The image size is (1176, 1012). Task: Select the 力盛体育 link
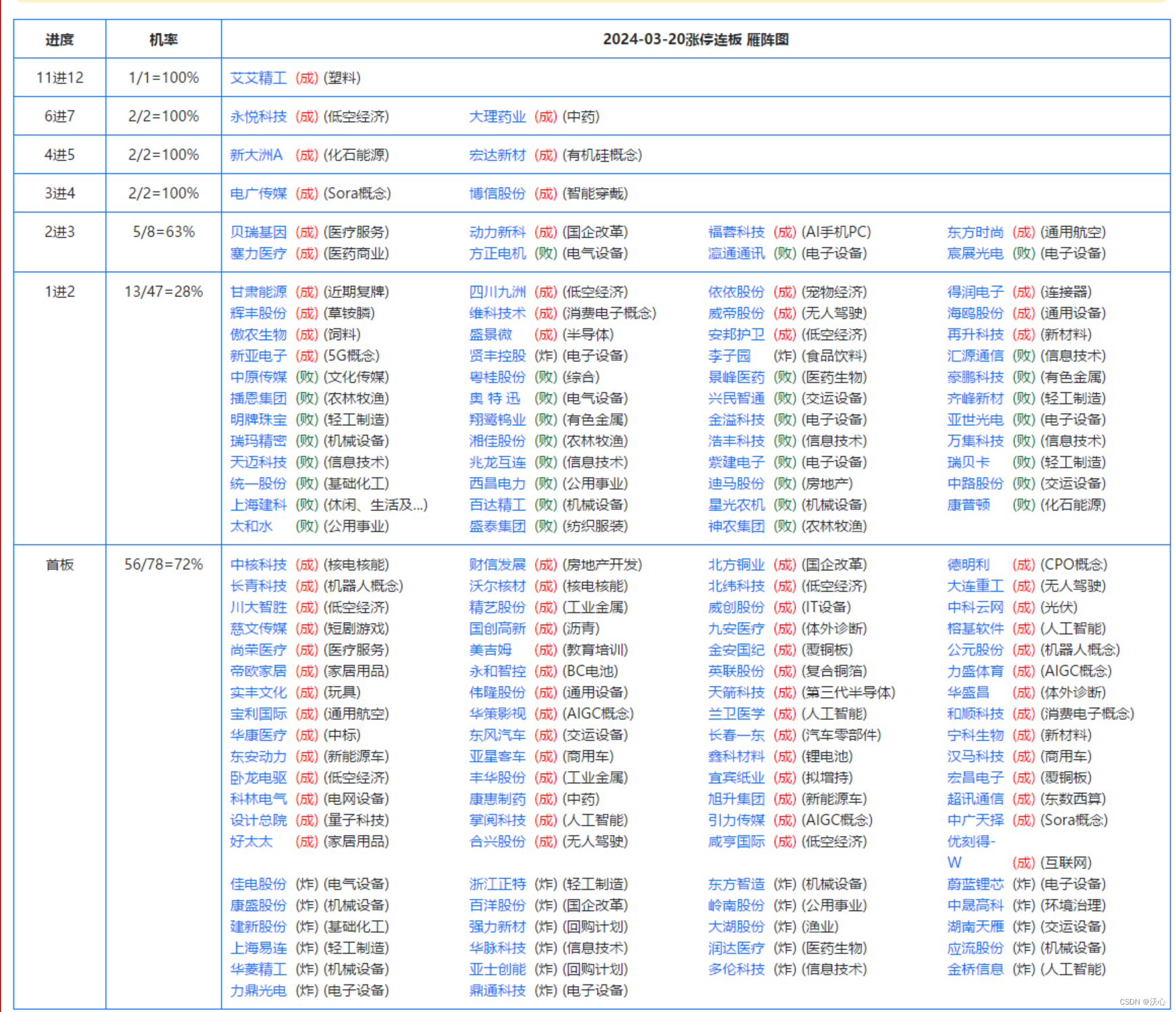coord(975,671)
